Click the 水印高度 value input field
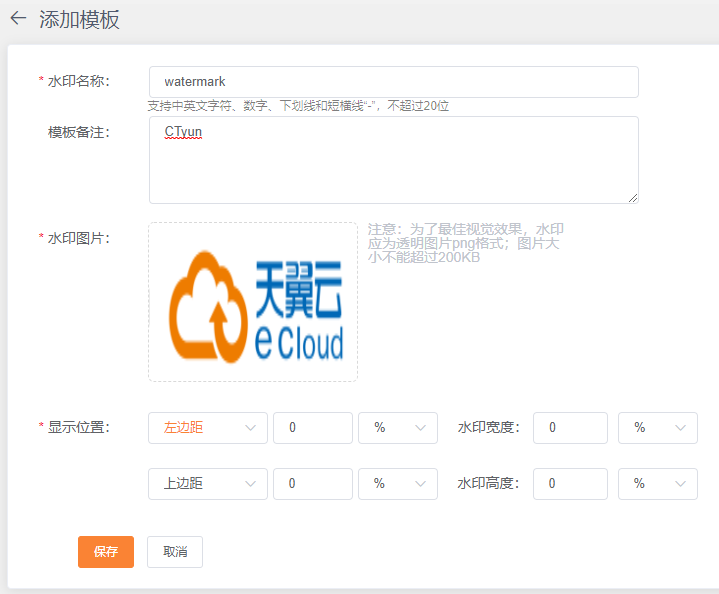Screen dimensions: 719x594 (570, 483)
